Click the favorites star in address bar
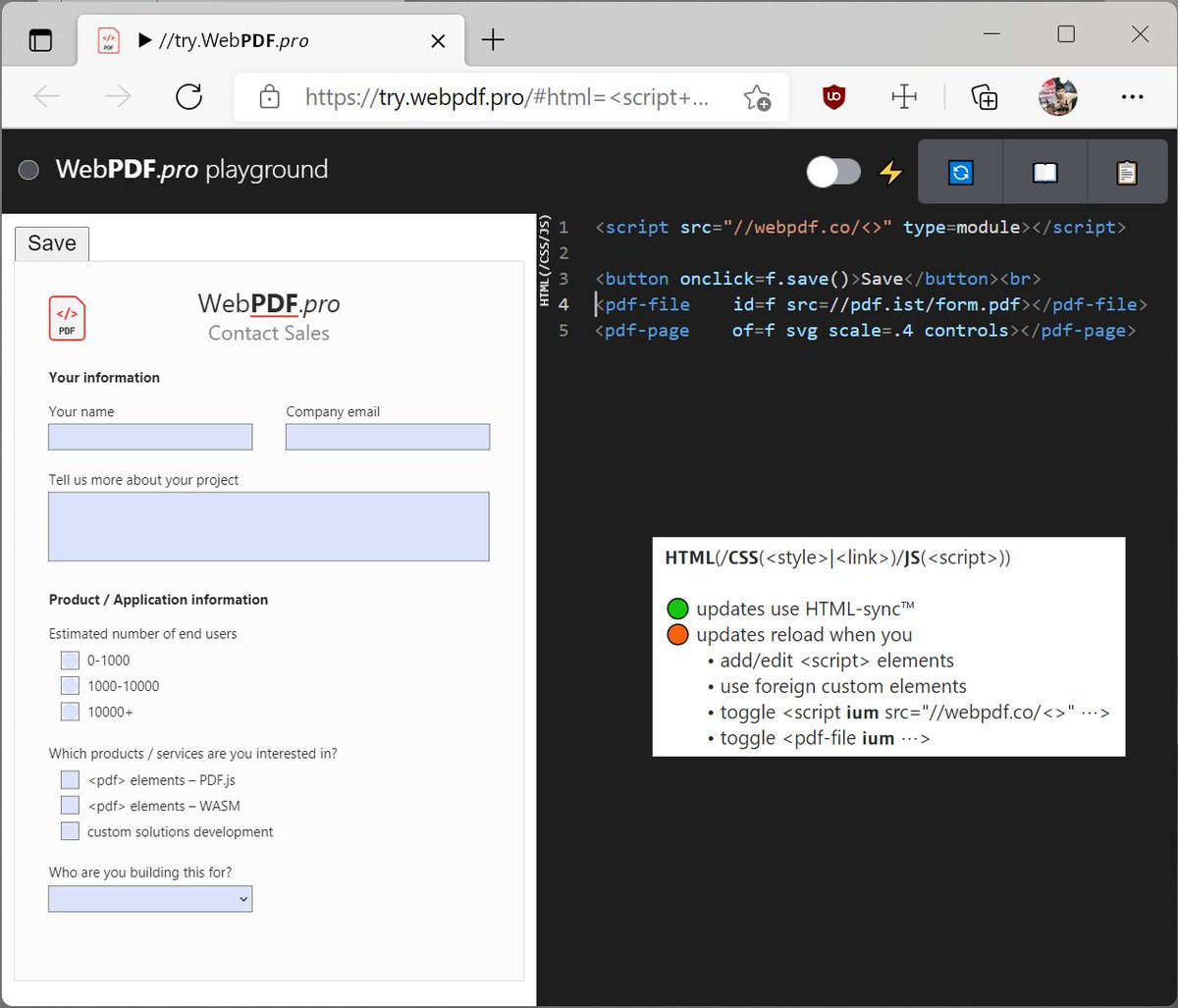This screenshot has height=1008, width=1178. coord(757,97)
